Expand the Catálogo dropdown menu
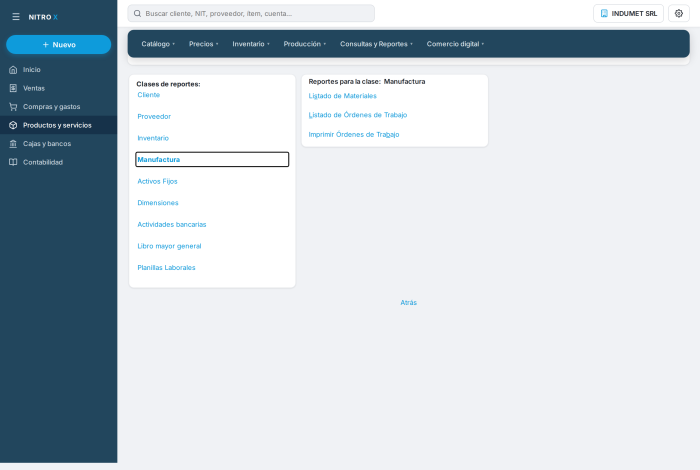The height and width of the screenshot is (470, 700). (x=158, y=44)
